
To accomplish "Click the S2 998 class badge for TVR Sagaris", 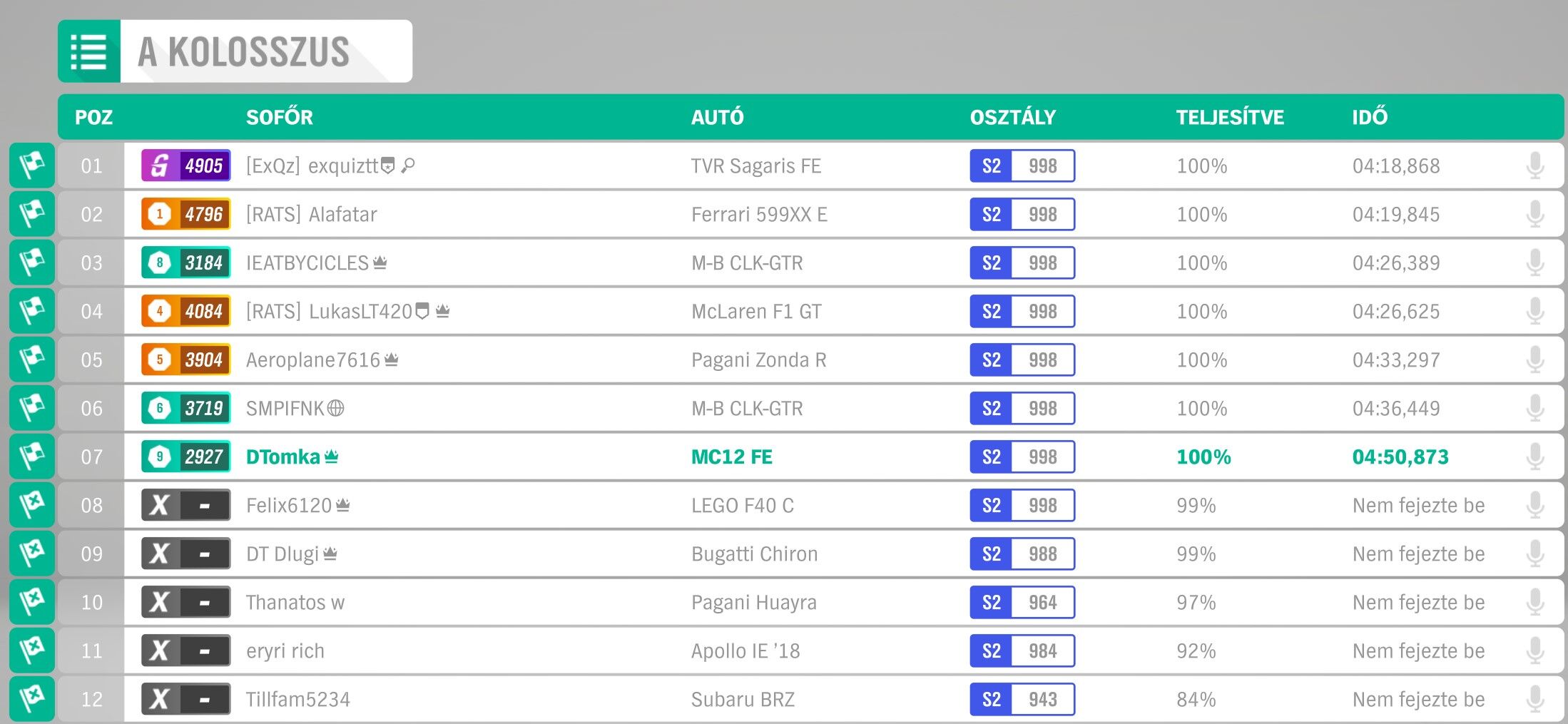I will 1022,165.
